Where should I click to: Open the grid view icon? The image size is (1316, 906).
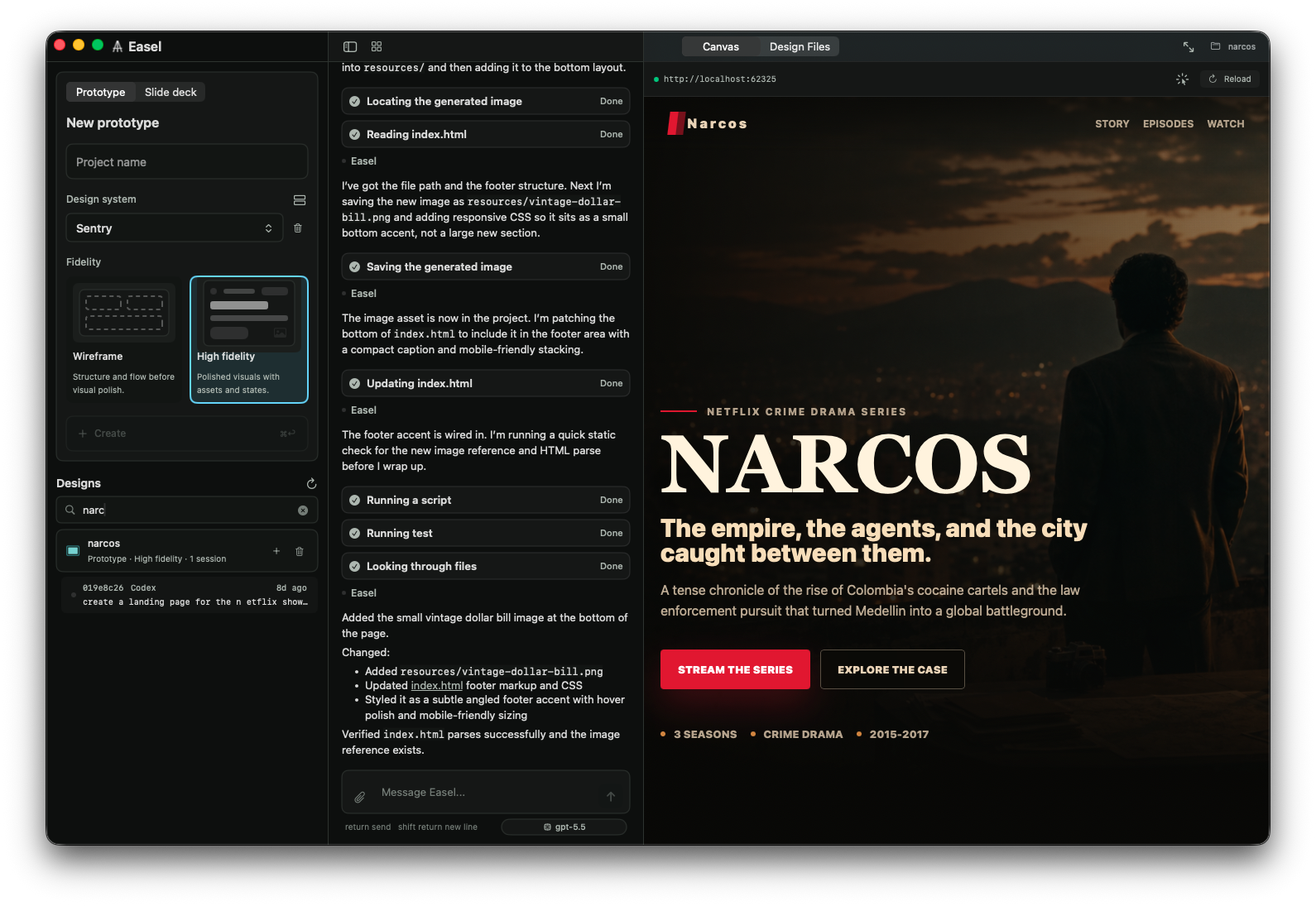pos(377,47)
